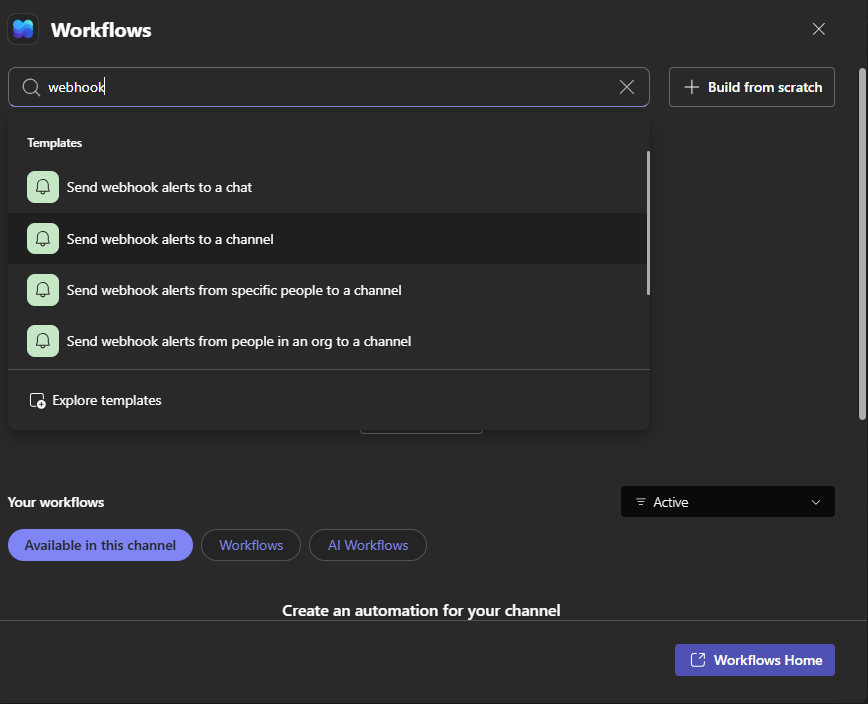Switch to the Workflows pill tab
The height and width of the screenshot is (704, 868).
click(251, 545)
